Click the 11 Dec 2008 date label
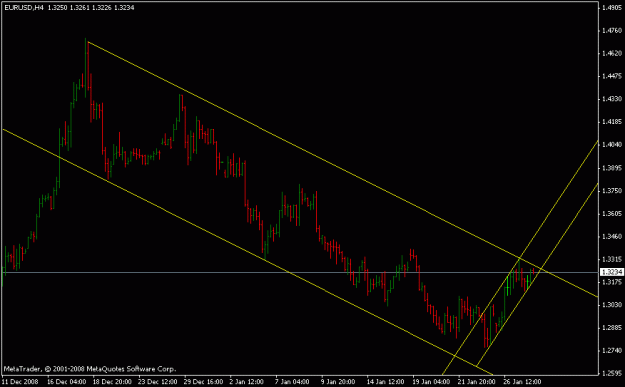 (20, 382)
